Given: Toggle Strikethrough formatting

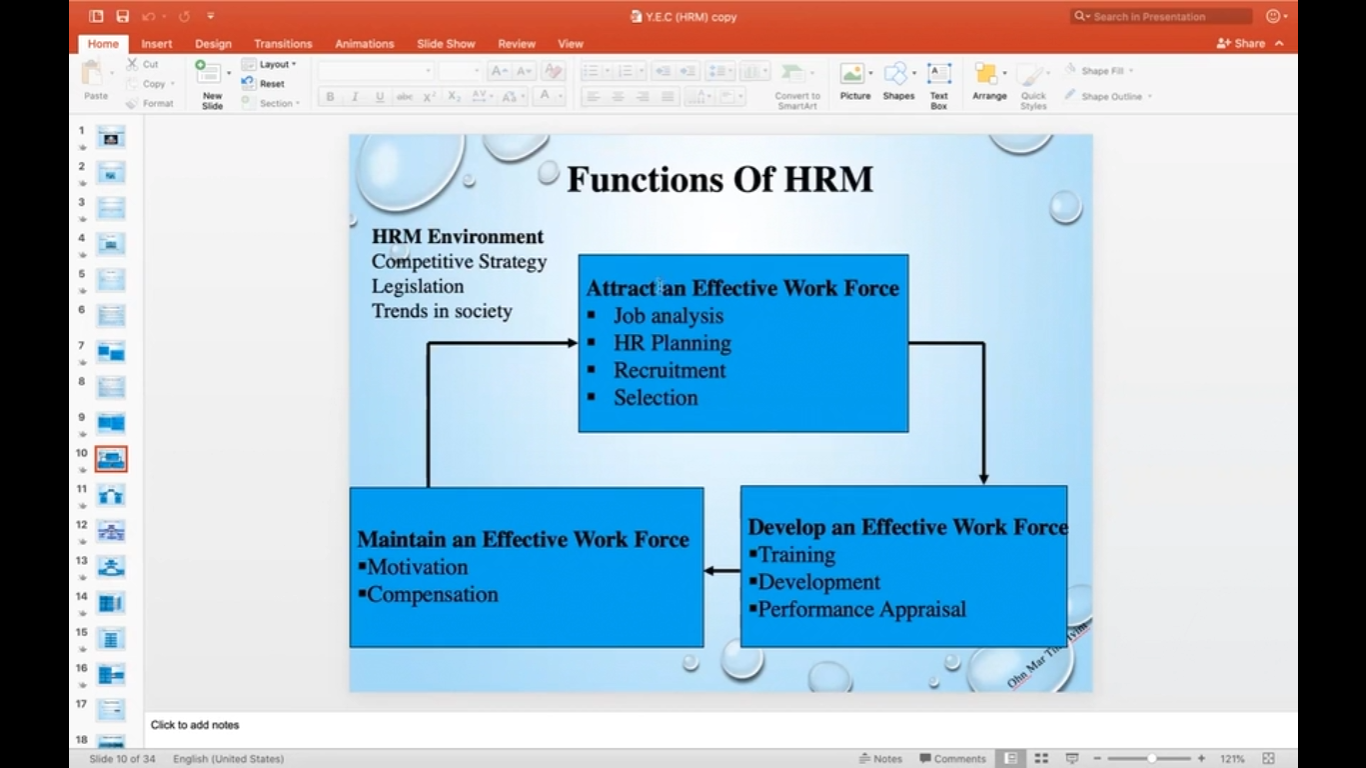Looking at the screenshot, I should (404, 97).
